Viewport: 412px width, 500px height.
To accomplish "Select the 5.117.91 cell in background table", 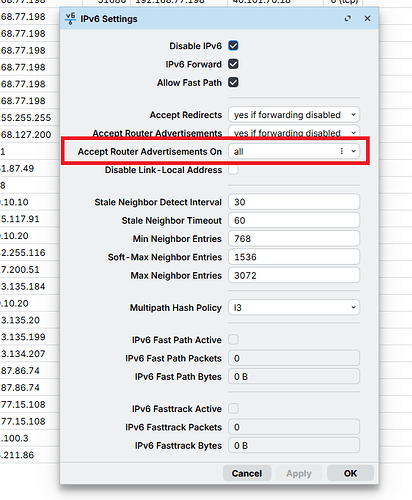I will coord(20,219).
